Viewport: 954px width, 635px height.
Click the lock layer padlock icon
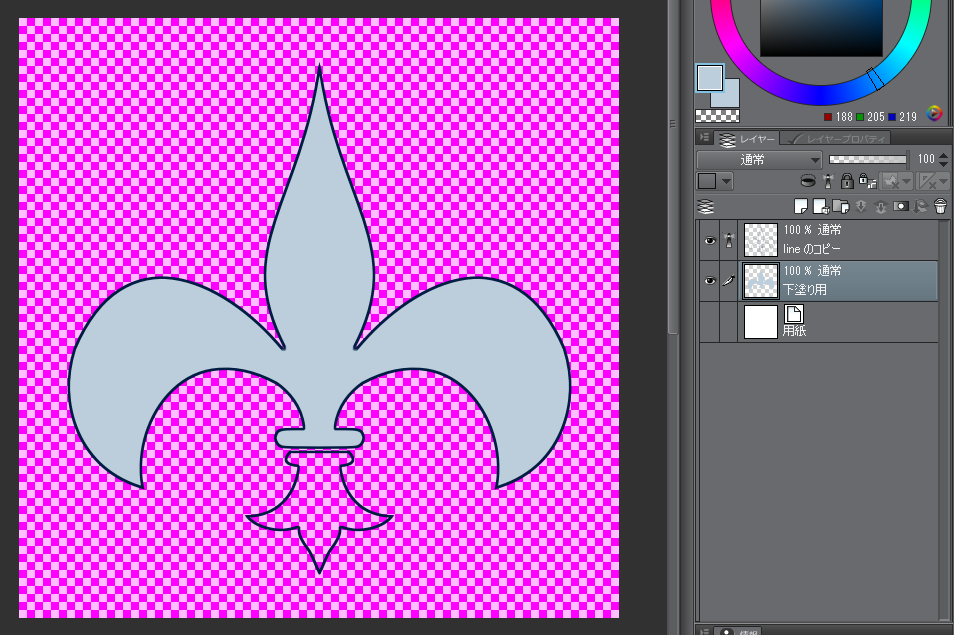point(846,181)
